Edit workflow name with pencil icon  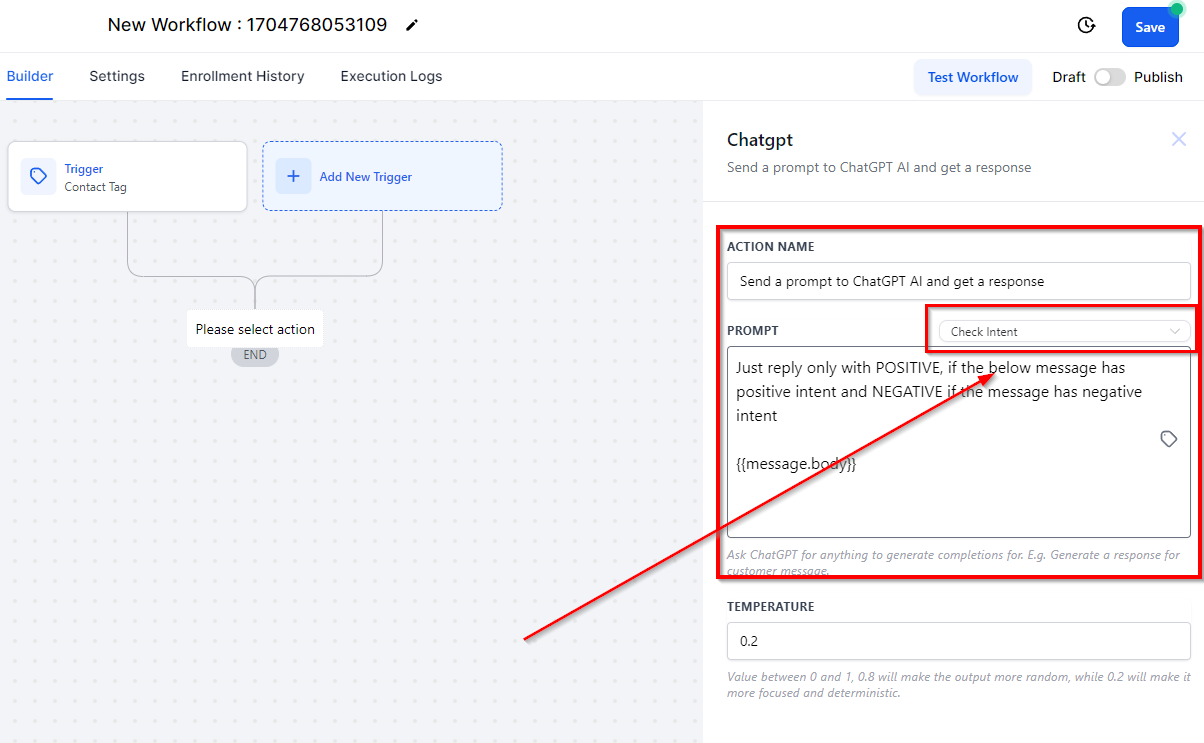pyautogui.click(x=412, y=26)
